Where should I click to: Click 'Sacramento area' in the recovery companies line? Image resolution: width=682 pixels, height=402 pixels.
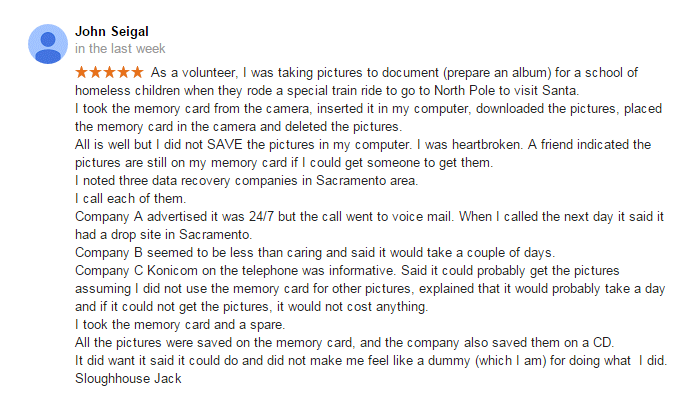(367, 181)
